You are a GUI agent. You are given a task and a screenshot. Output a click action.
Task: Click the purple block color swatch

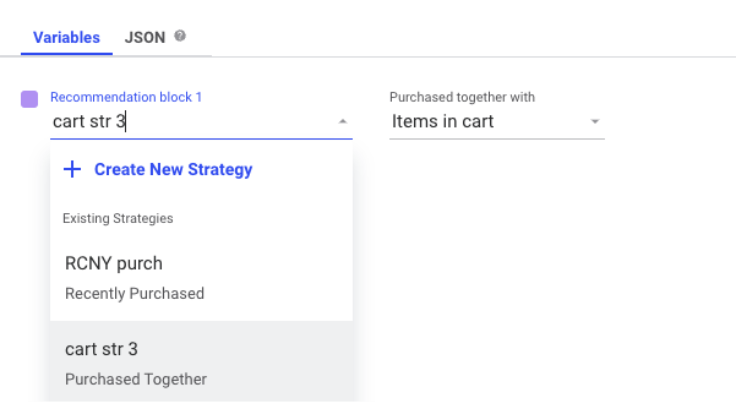pos(29,99)
